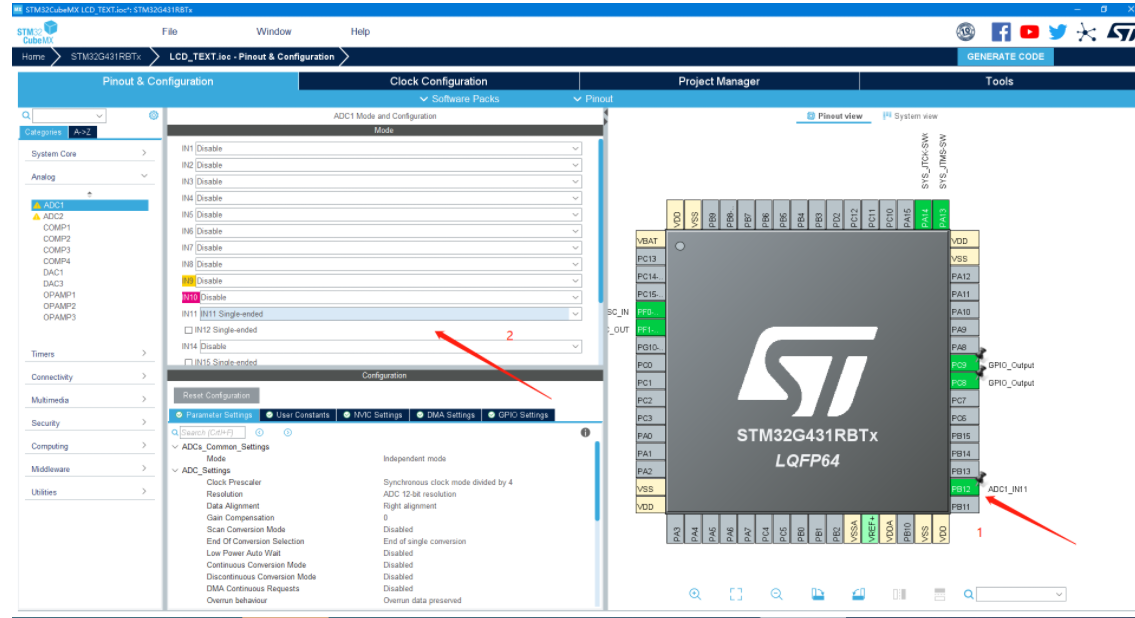
Task: Collapse ADC_Settings tree node
Action: tap(175, 470)
